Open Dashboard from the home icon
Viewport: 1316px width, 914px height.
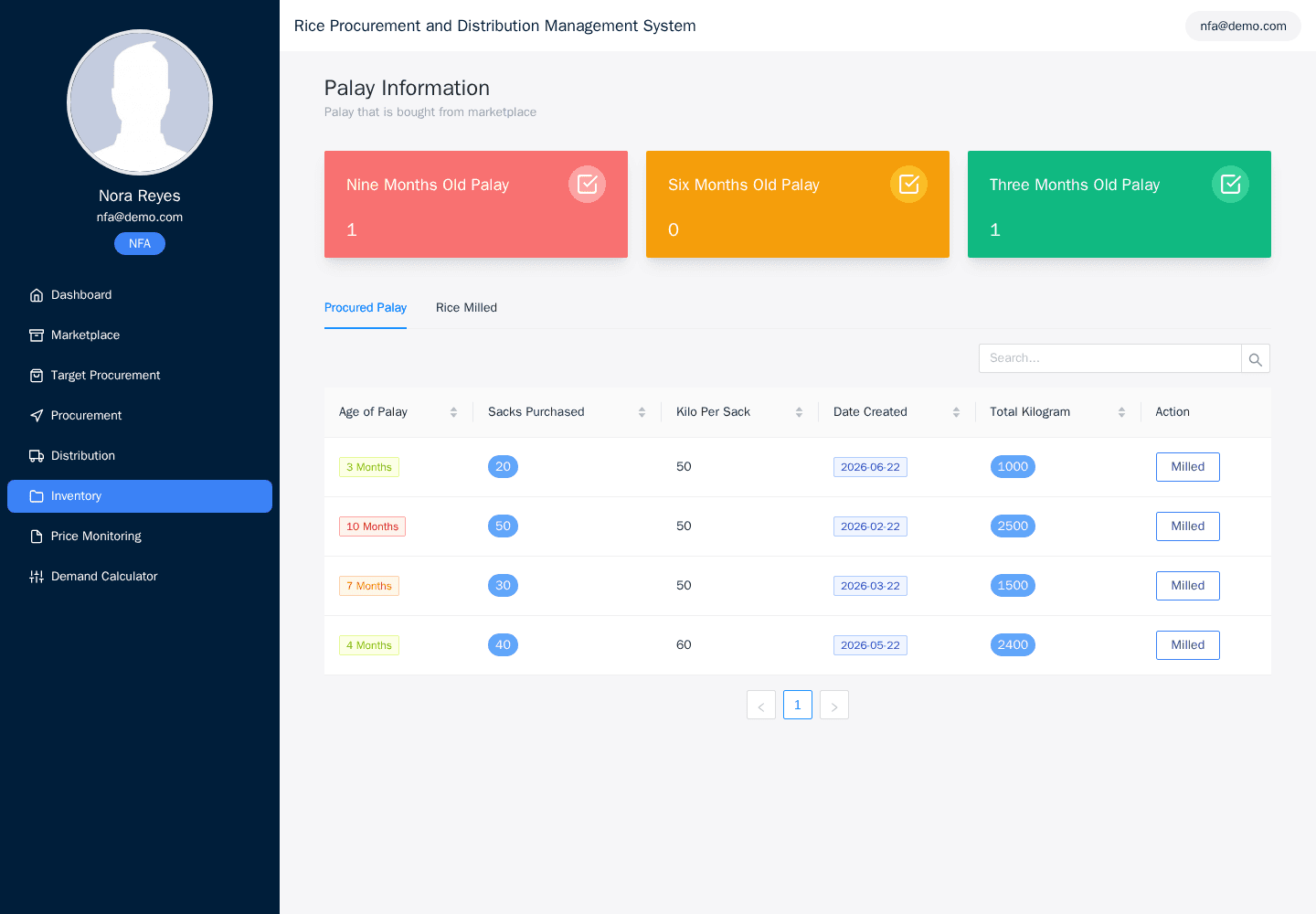pyautogui.click(x=37, y=295)
